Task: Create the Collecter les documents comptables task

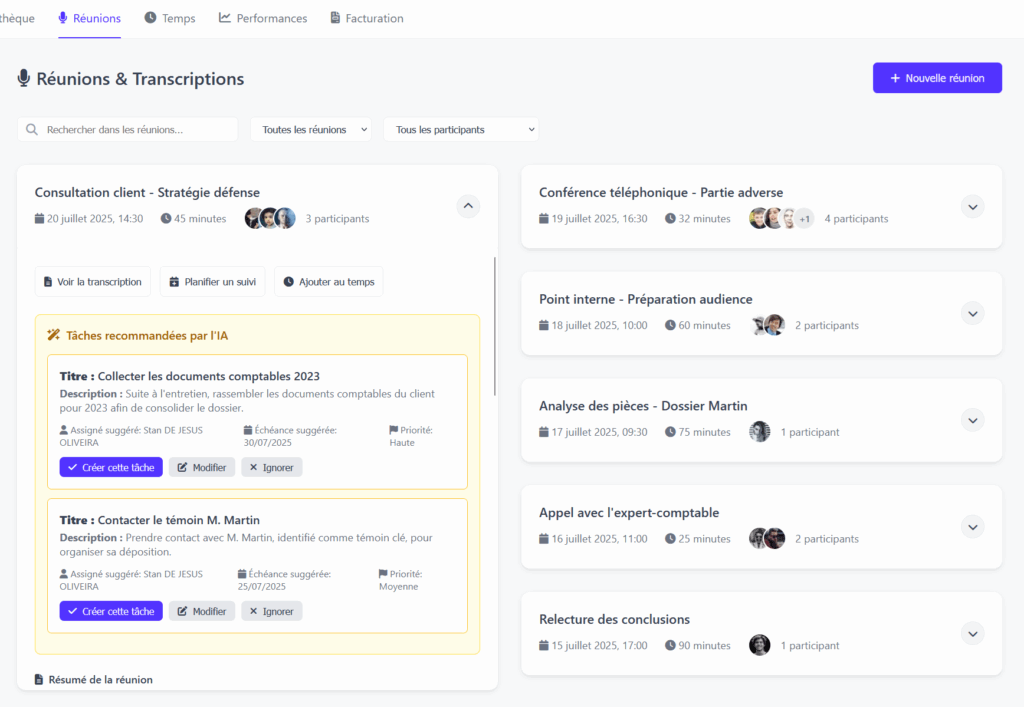Action: pyautogui.click(x=111, y=467)
